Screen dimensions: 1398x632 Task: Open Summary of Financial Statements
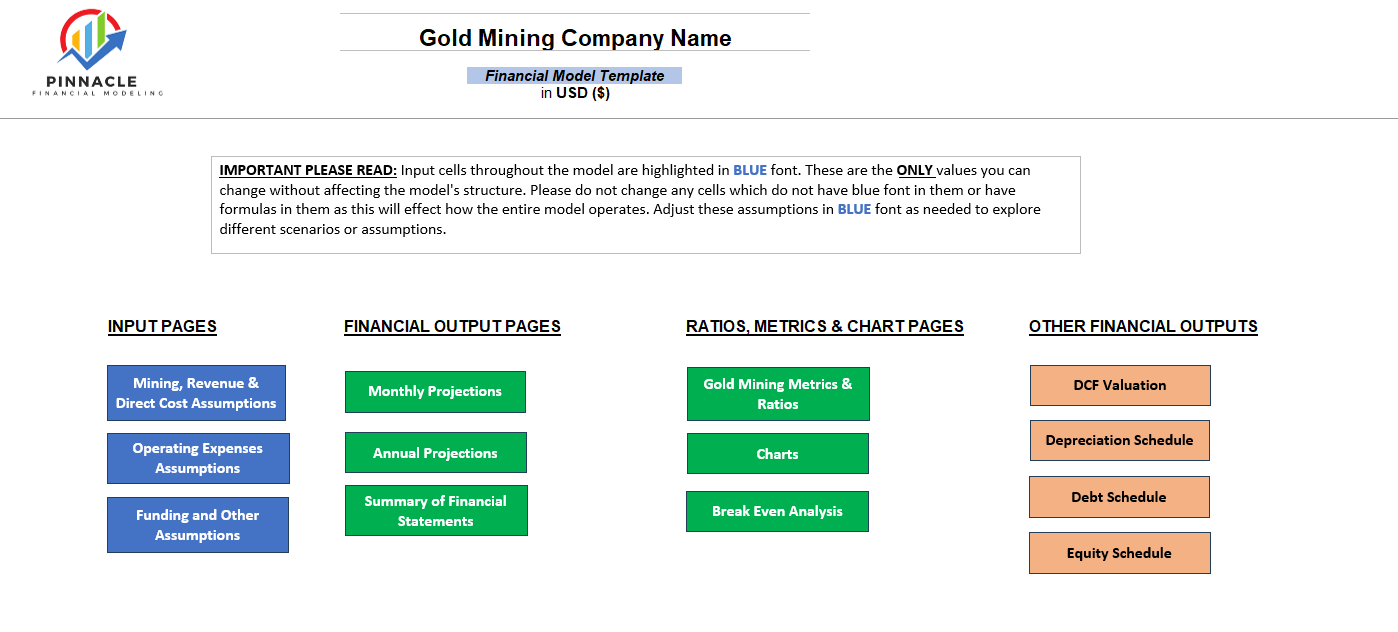click(x=435, y=510)
